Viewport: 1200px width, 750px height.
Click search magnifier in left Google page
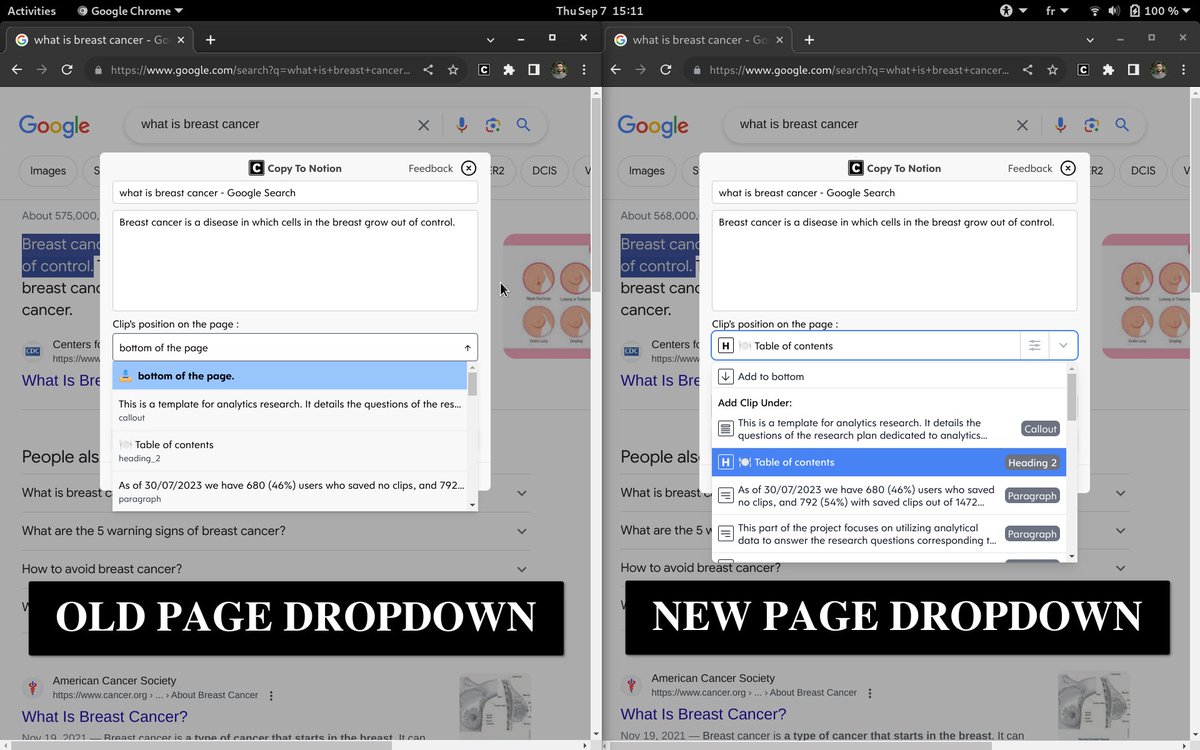click(x=523, y=125)
